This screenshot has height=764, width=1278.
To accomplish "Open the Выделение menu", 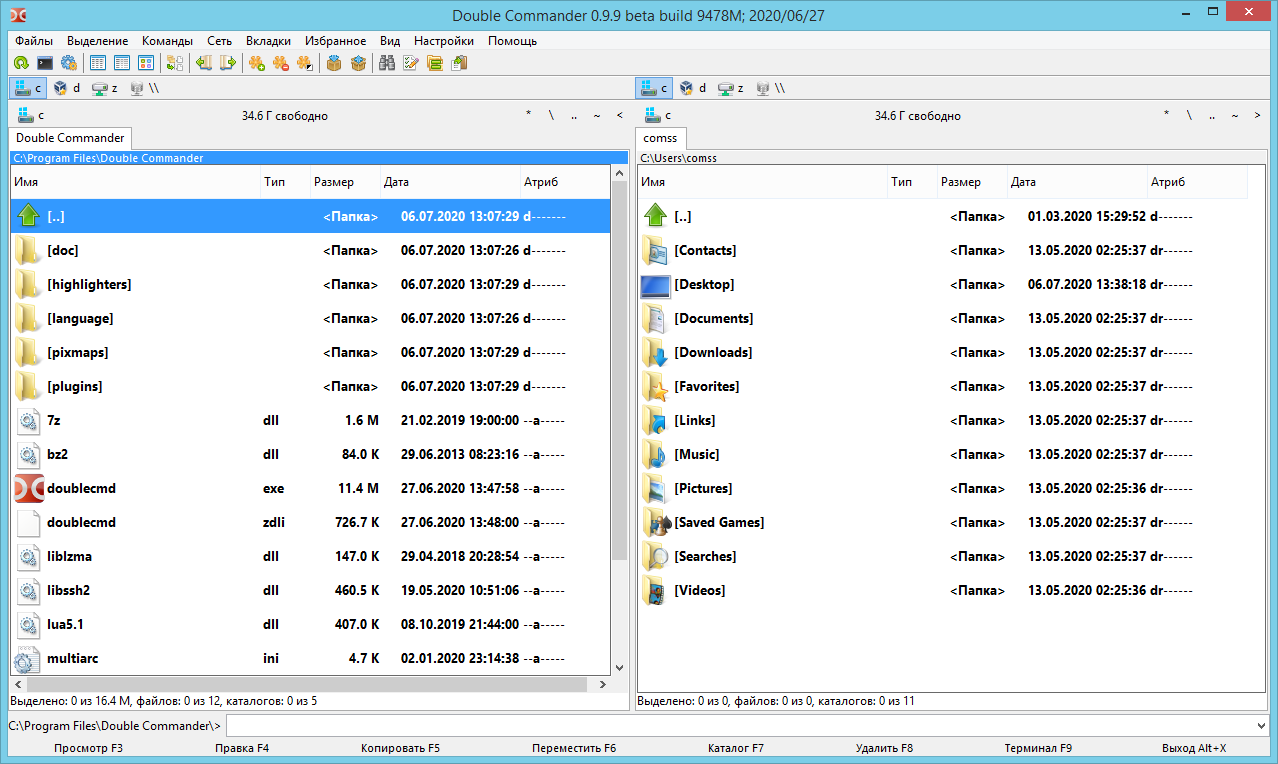I will [98, 41].
